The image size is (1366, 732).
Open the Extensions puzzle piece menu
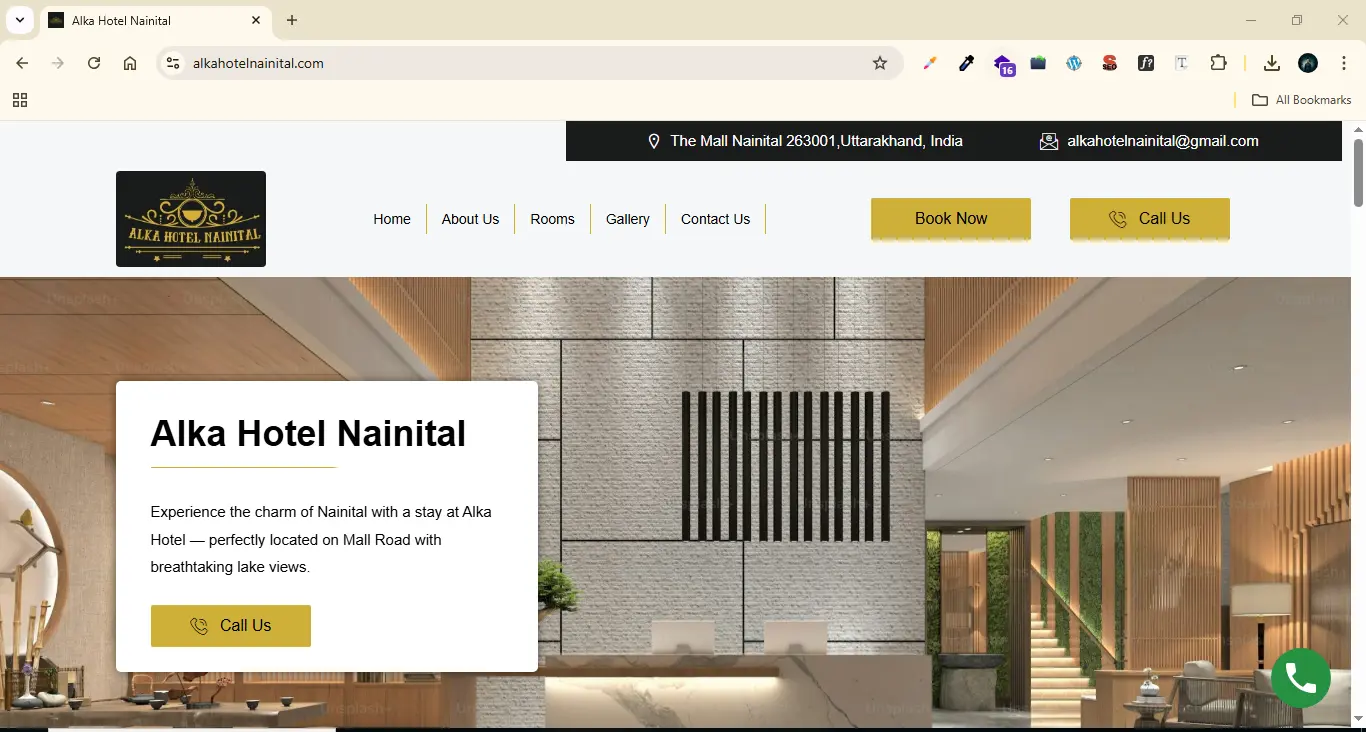point(1218,63)
